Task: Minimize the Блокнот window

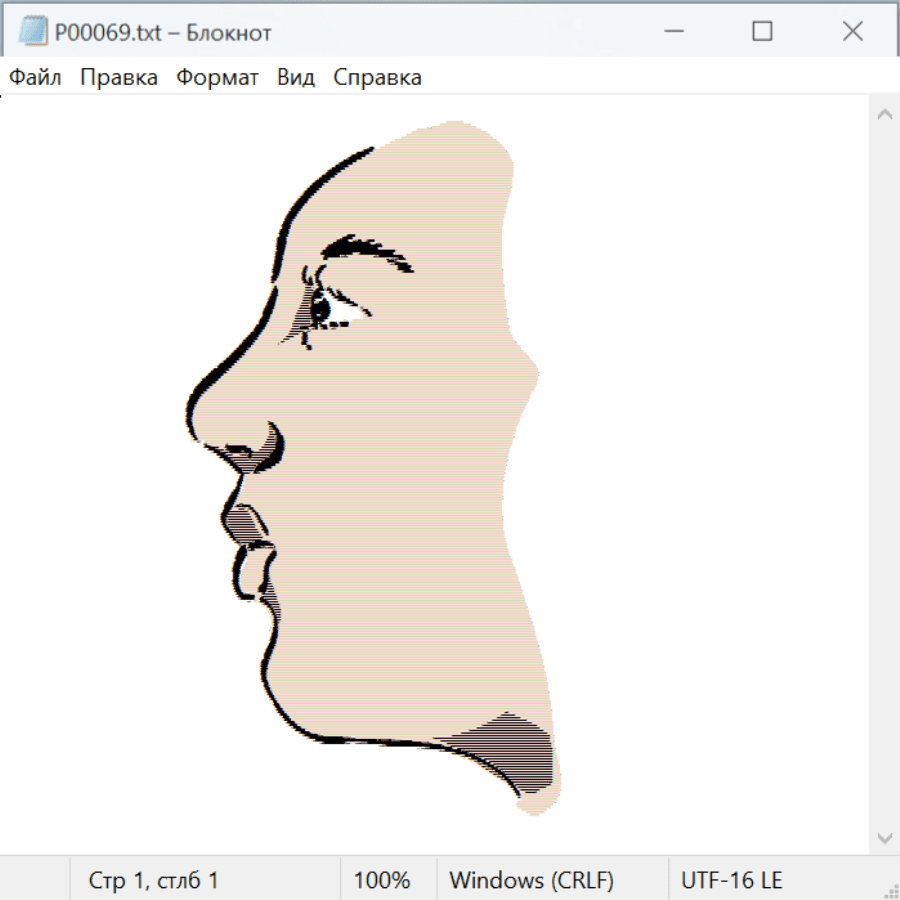Action: point(672,32)
